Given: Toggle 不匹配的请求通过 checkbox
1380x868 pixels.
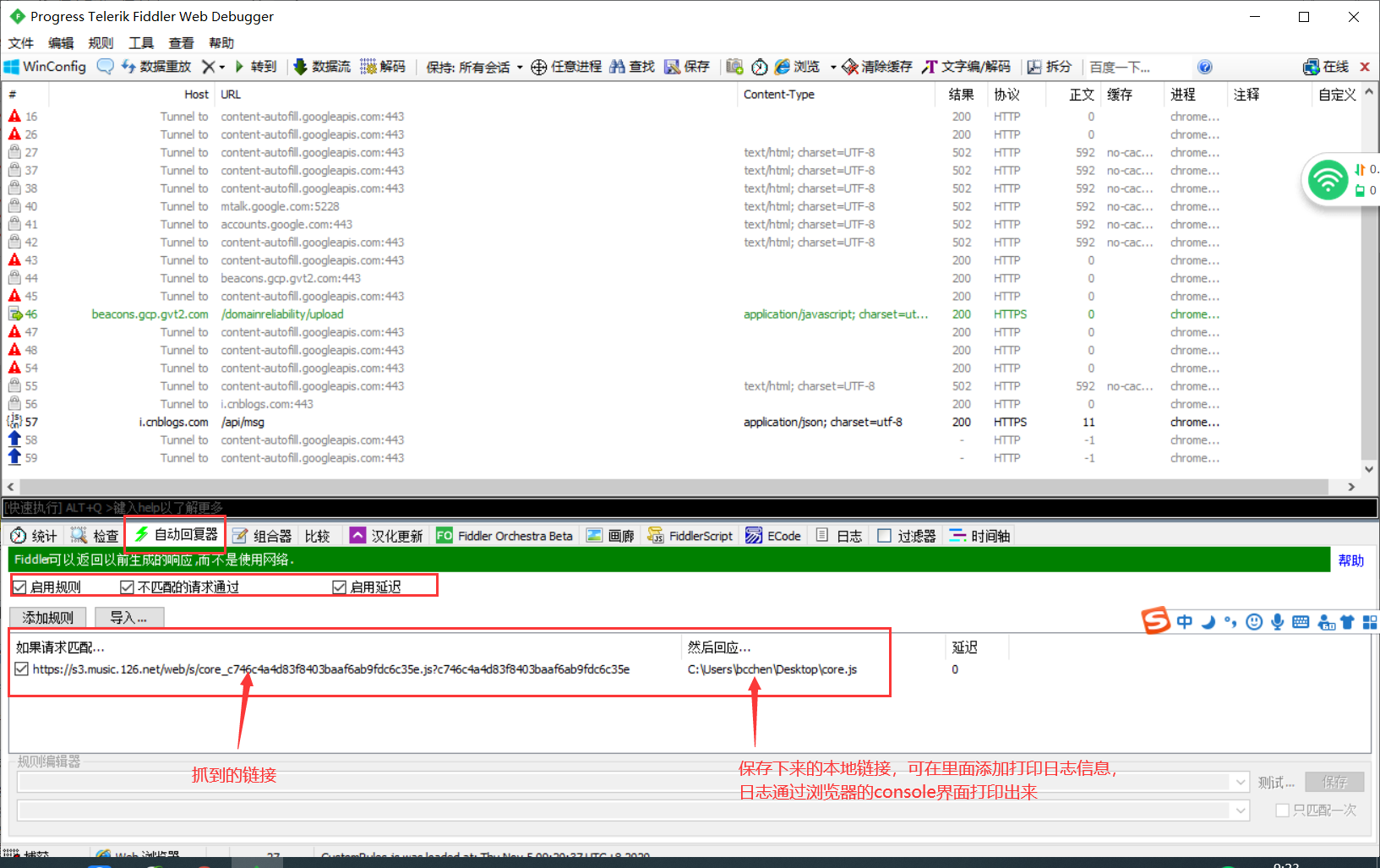Looking at the screenshot, I should [x=127, y=587].
